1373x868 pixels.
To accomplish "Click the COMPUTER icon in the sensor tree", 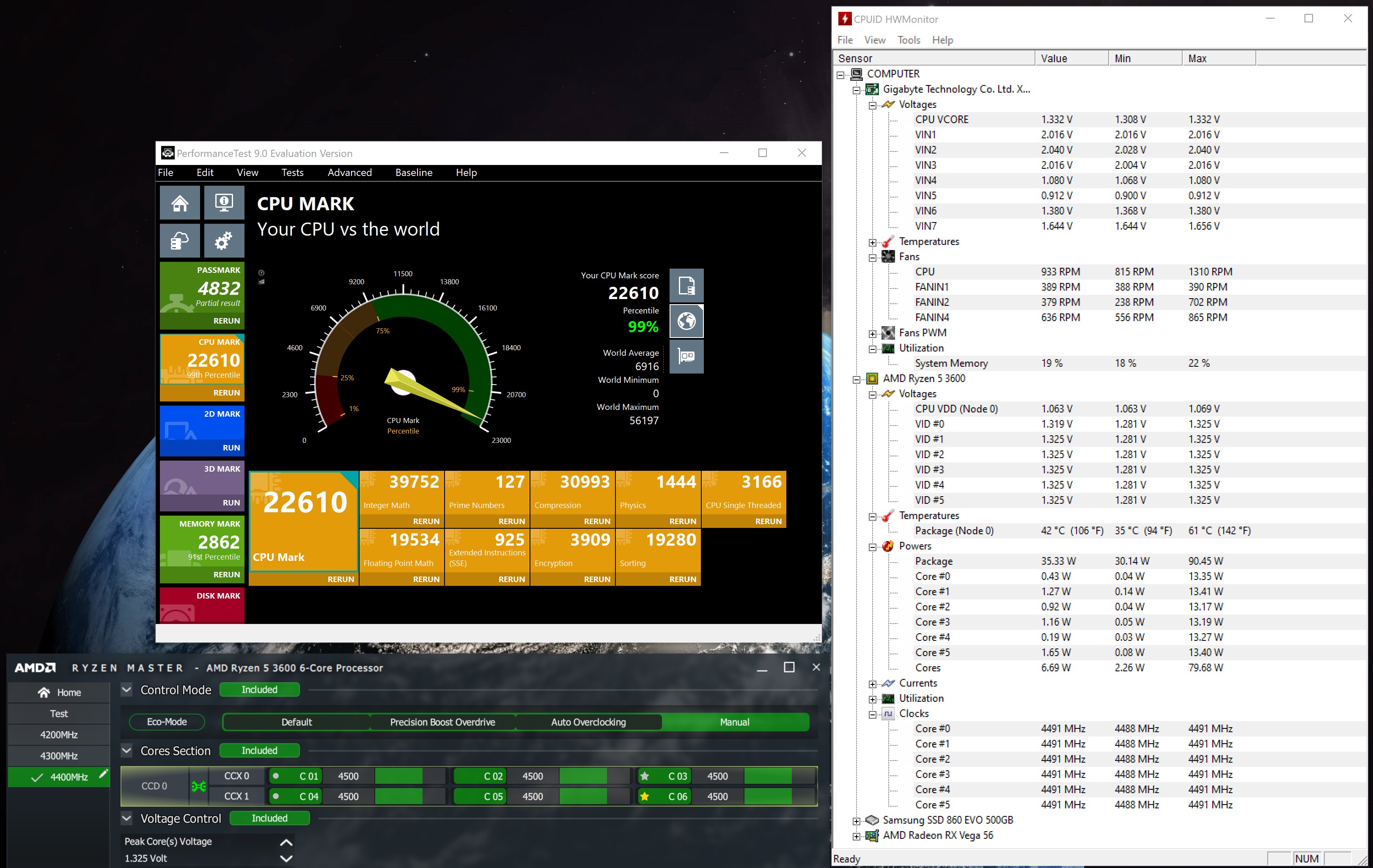I will [x=857, y=74].
